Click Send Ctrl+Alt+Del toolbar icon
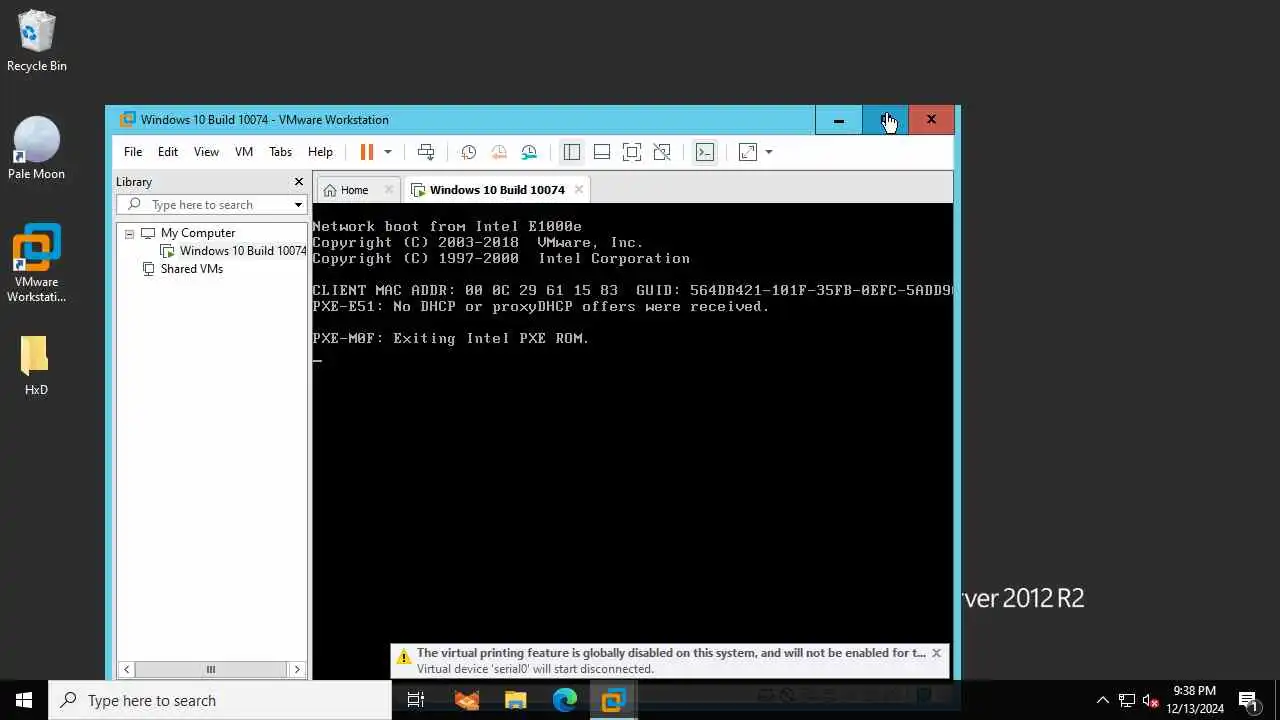 (x=426, y=152)
